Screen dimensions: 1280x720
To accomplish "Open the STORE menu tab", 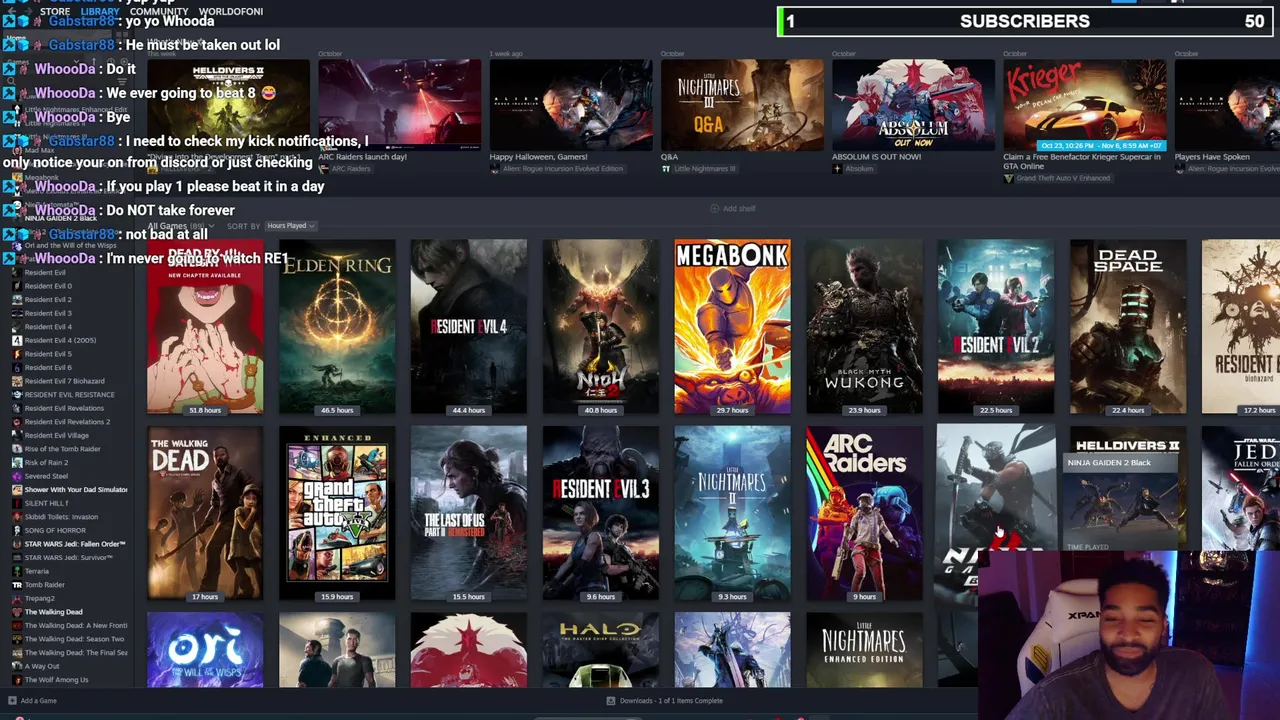I will point(55,11).
